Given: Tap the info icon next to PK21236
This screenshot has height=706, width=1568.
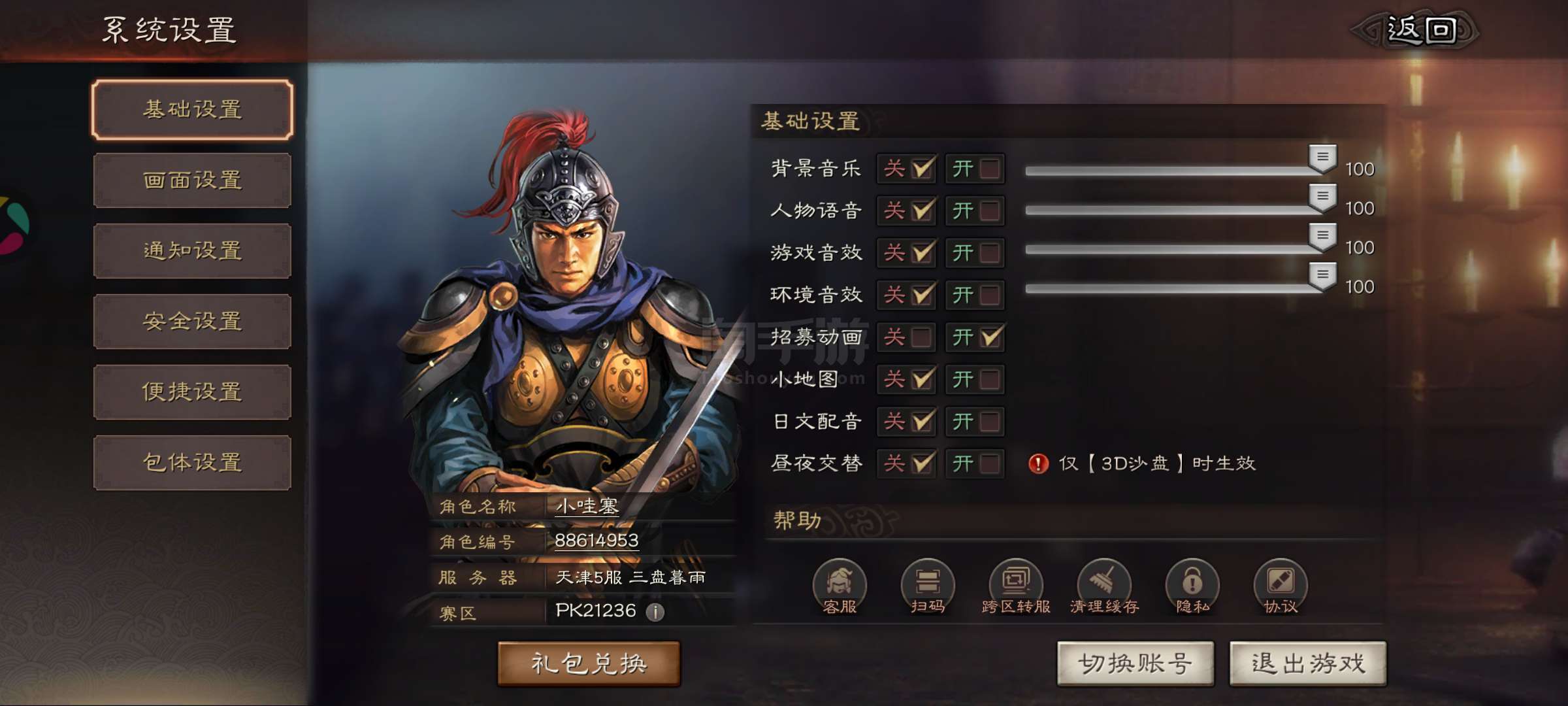Looking at the screenshot, I should click(655, 612).
